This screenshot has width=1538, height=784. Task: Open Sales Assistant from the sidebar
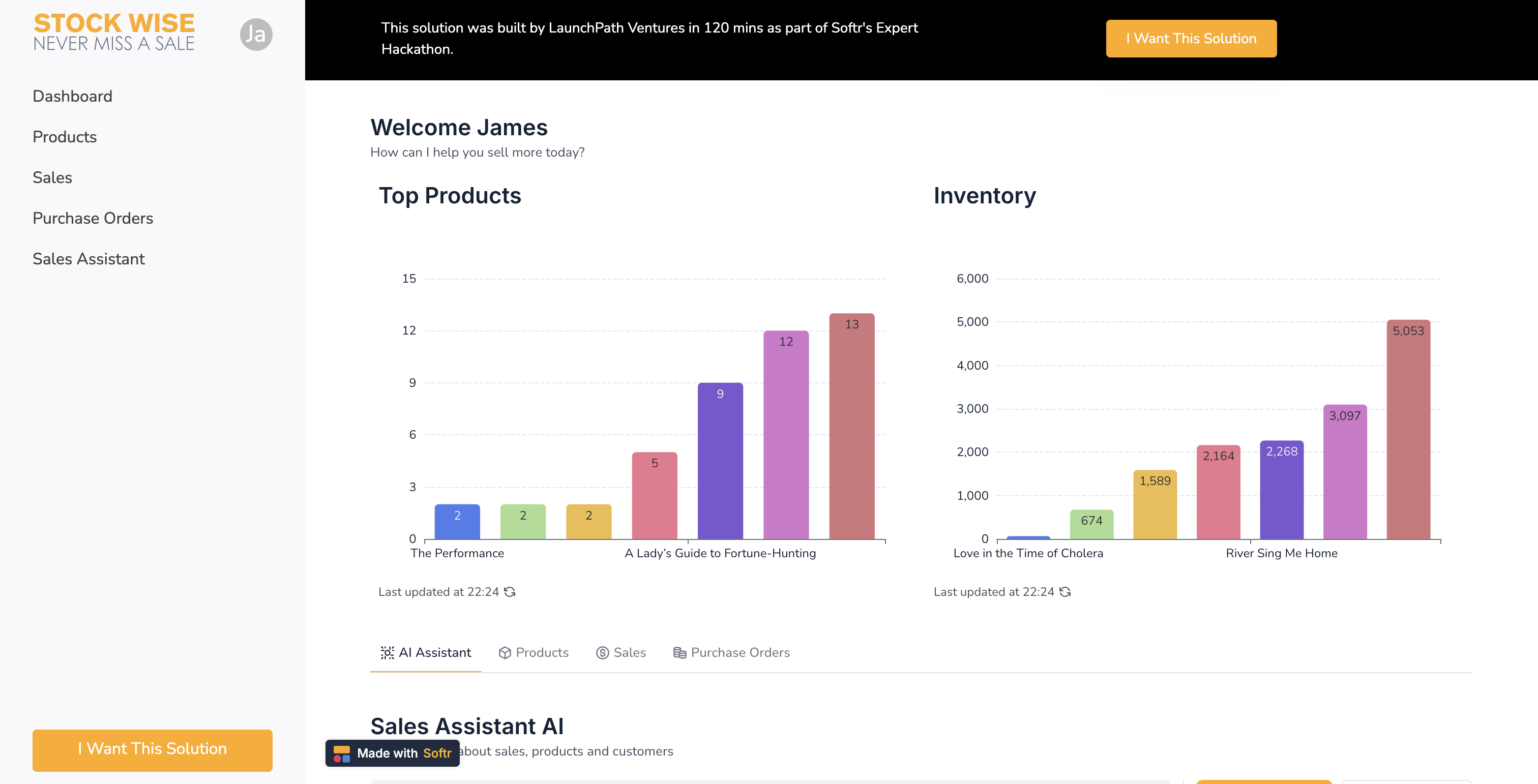click(x=88, y=258)
